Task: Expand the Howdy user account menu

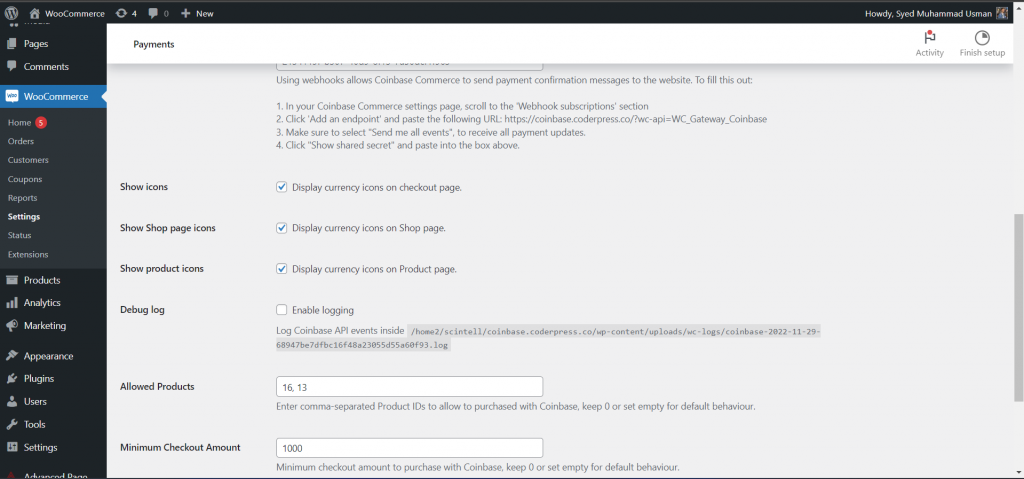Action: click(928, 14)
